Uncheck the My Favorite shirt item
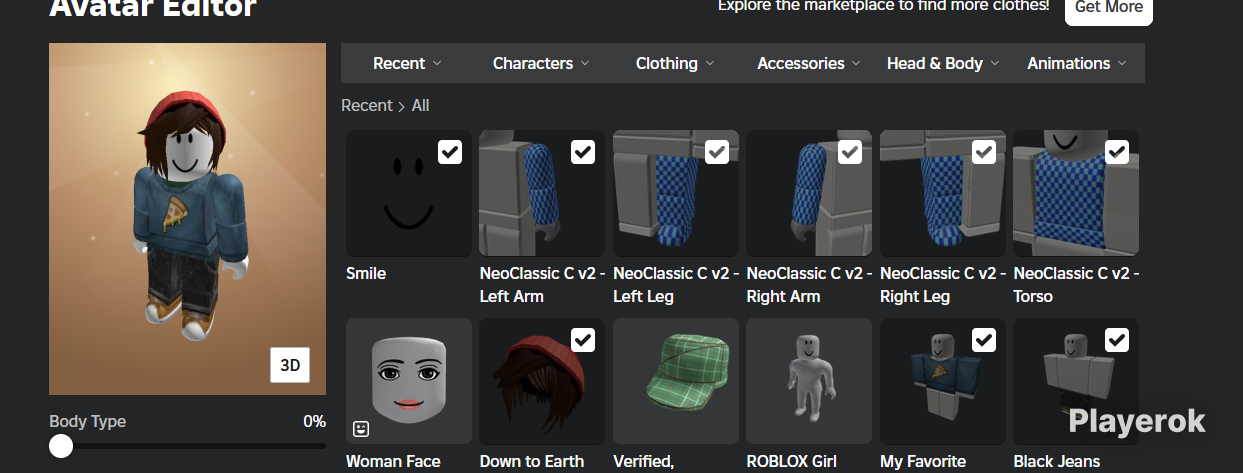This screenshot has height=473, width=1243. point(984,340)
